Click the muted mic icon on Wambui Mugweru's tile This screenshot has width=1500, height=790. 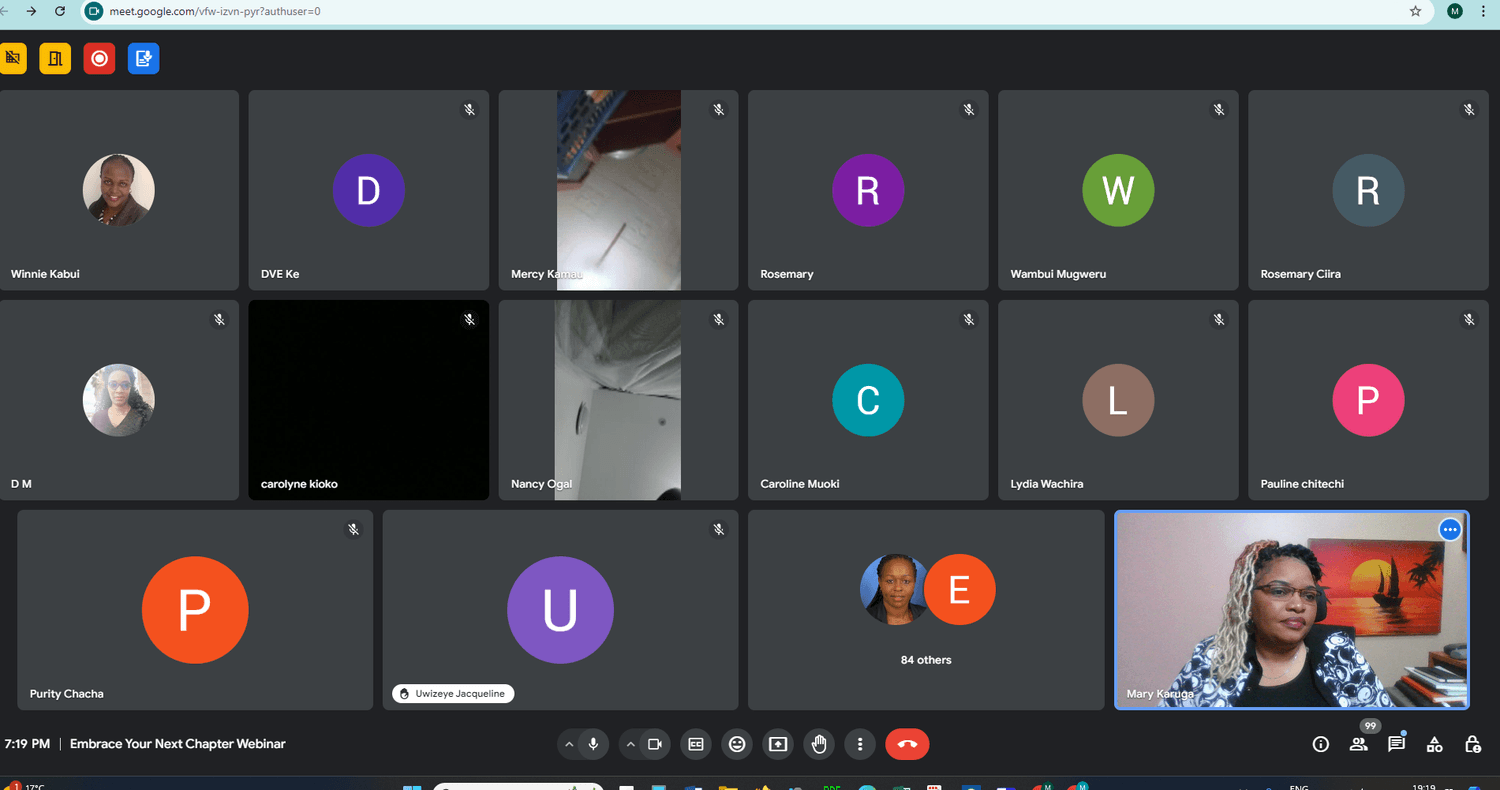tap(1219, 109)
